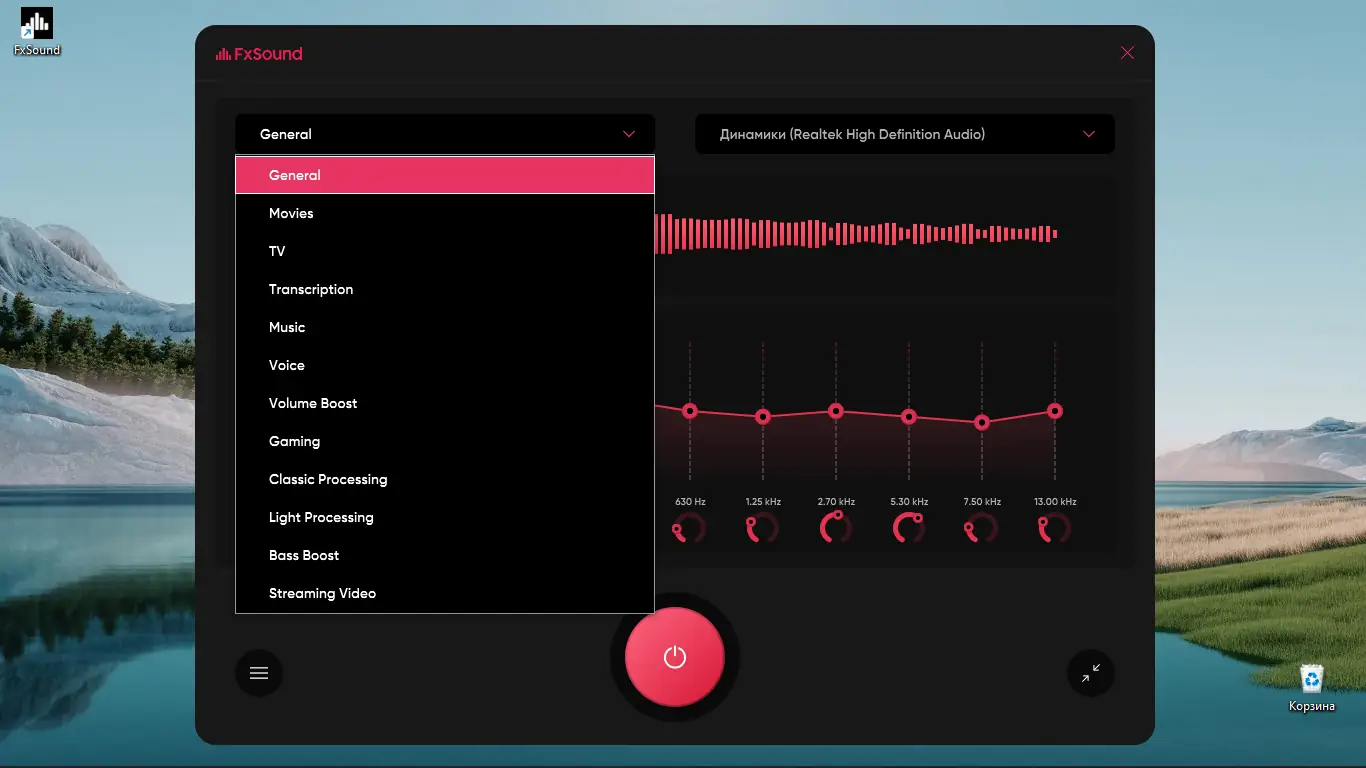Click the 13.00 kHz frequency knob

(x=1054, y=528)
